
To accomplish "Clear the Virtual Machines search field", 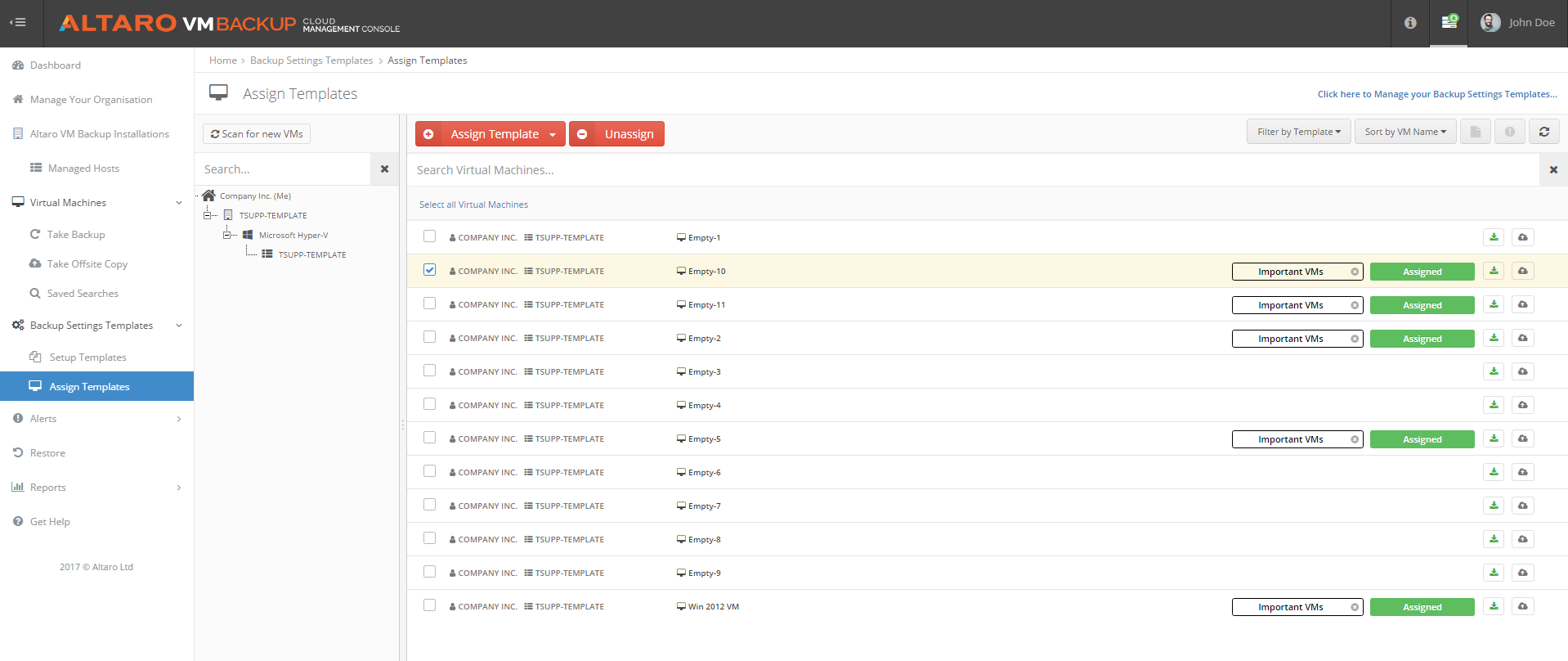I will [x=1553, y=170].
